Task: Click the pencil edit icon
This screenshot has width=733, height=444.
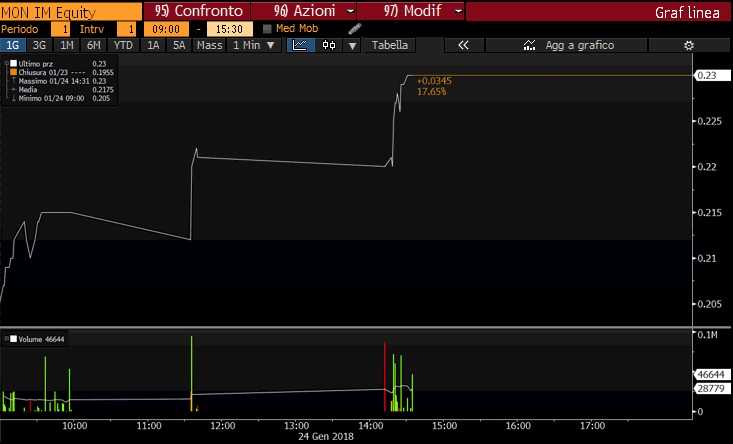Action: (x=355, y=29)
